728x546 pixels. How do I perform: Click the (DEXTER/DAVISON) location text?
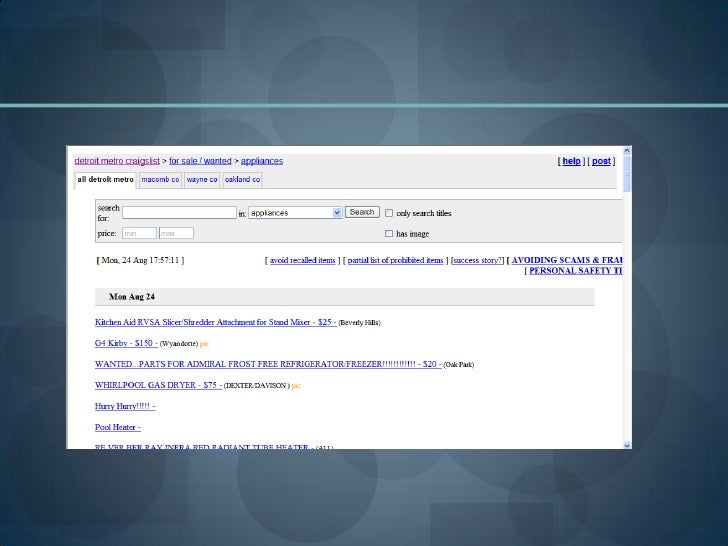click(x=257, y=386)
